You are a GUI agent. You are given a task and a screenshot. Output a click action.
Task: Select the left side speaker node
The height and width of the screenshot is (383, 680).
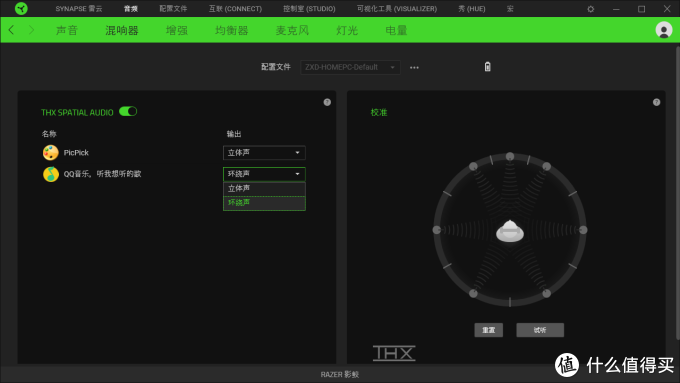[436, 230]
